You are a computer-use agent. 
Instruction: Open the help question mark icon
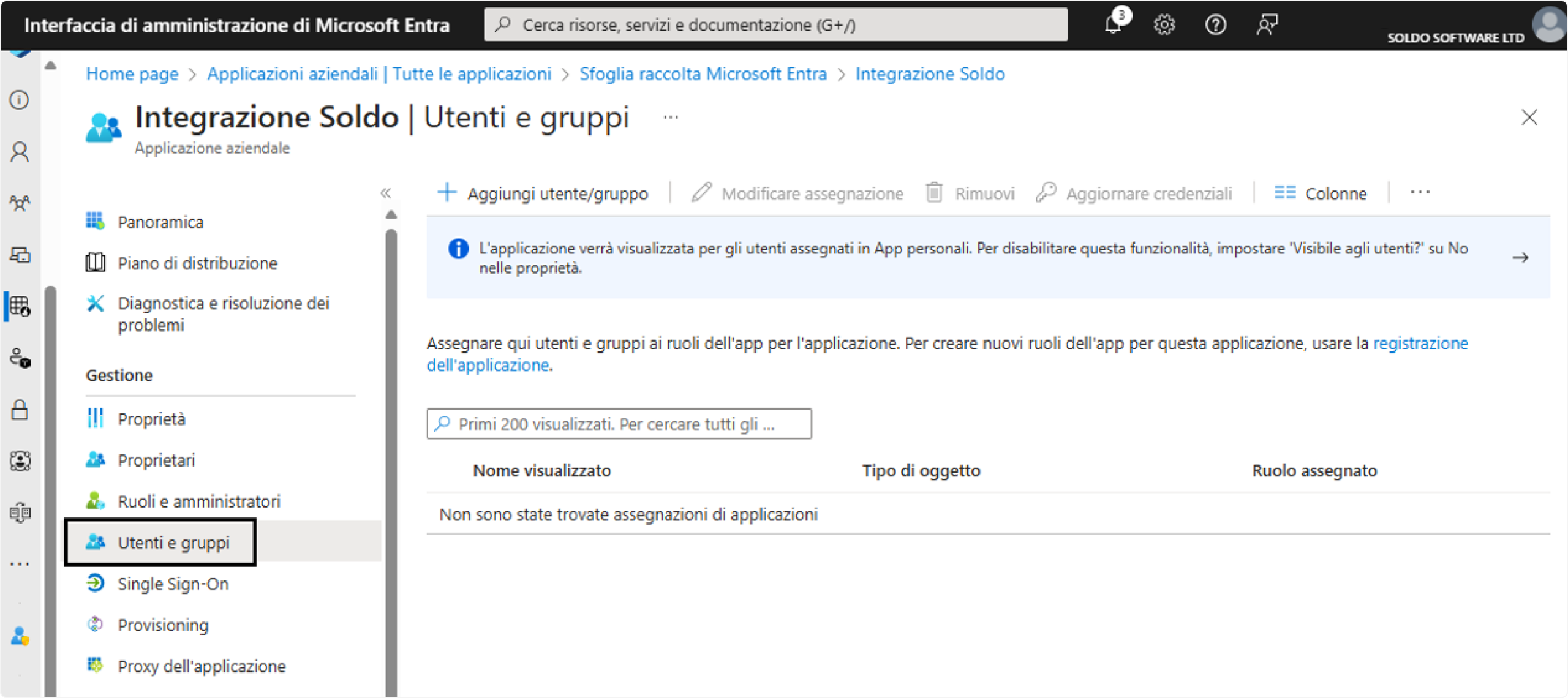point(1215,24)
